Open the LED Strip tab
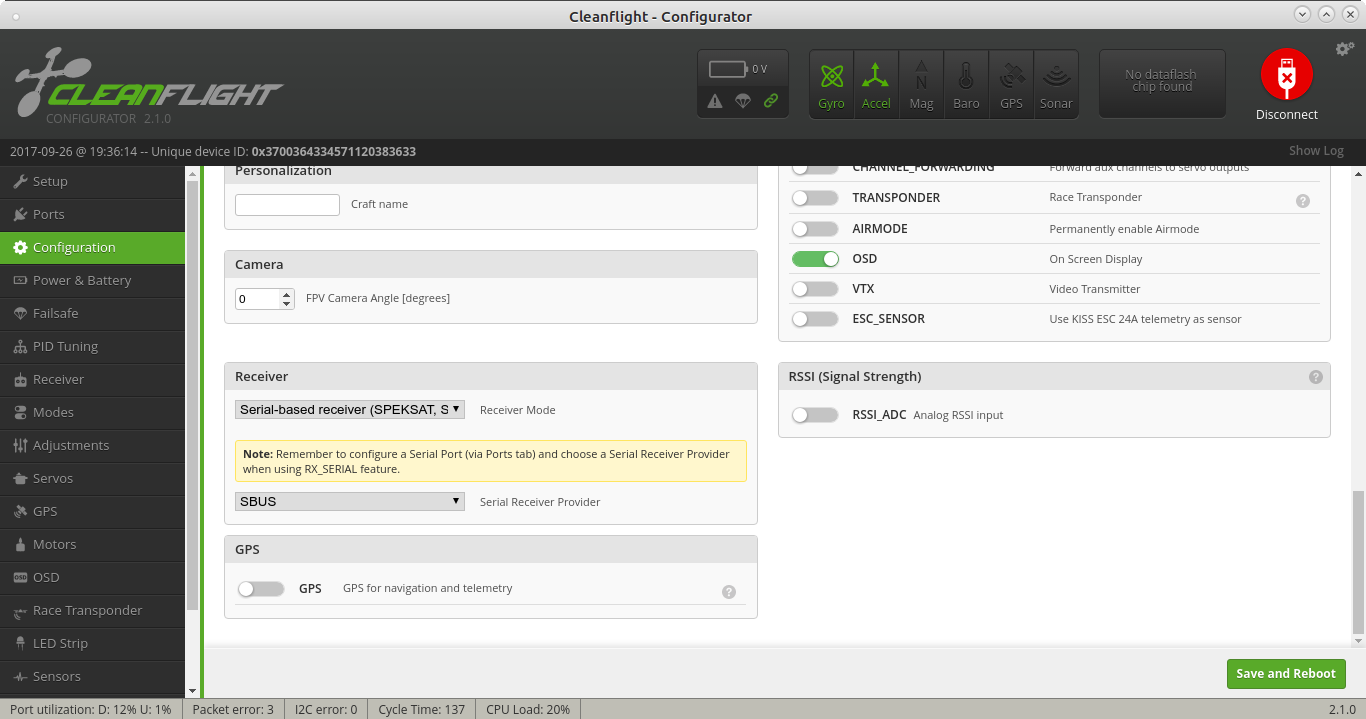 tap(92, 643)
